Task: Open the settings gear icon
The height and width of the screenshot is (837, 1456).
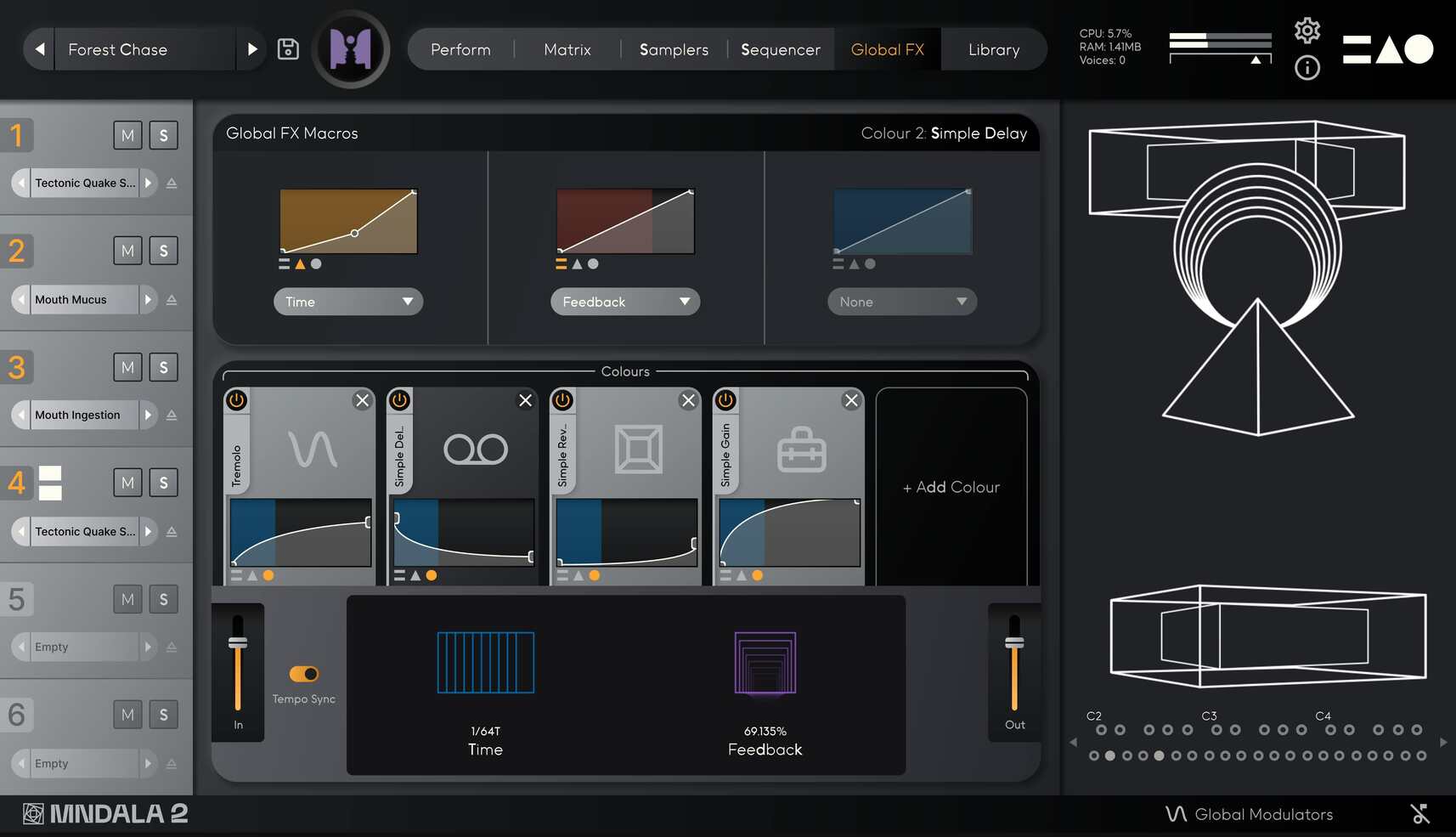Action: pyautogui.click(x=1306, y=31)
